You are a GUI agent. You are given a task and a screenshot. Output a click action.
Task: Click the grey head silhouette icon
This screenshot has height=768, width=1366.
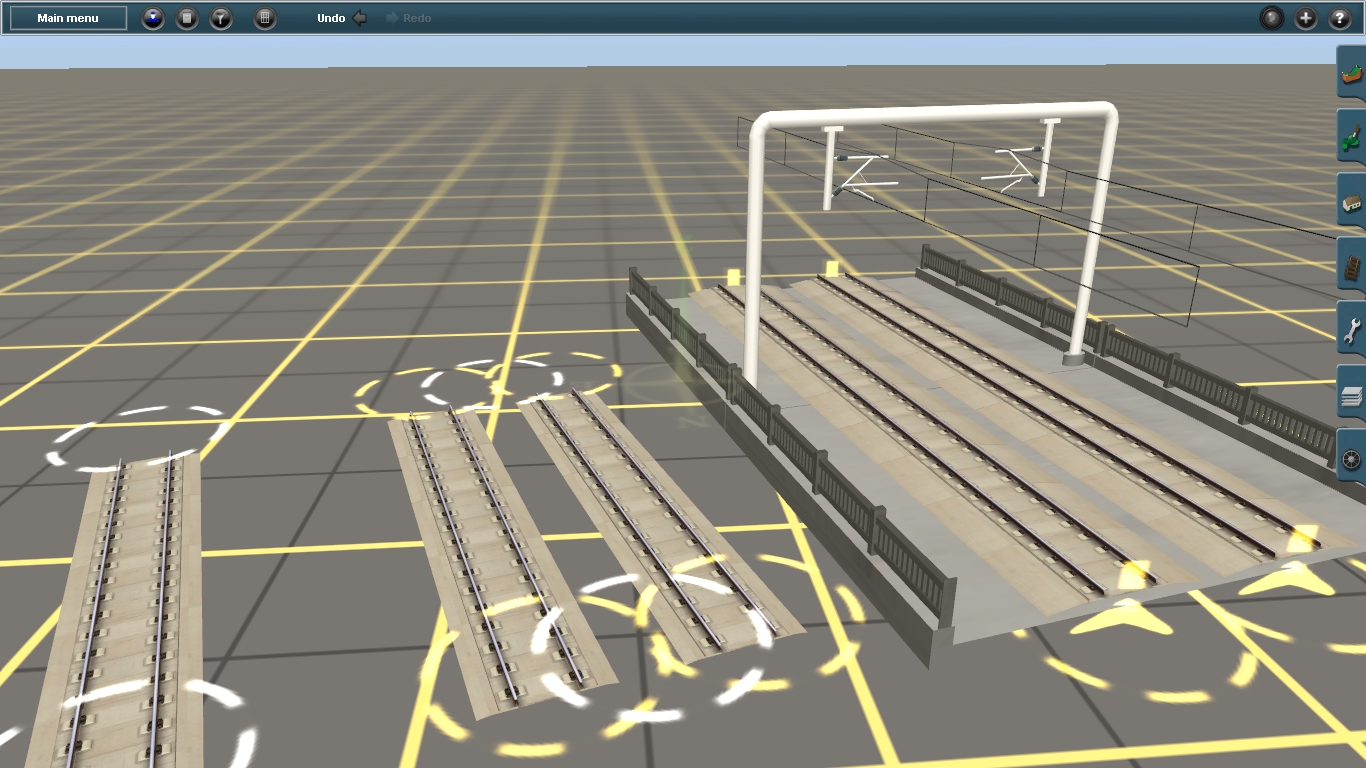1272,18
